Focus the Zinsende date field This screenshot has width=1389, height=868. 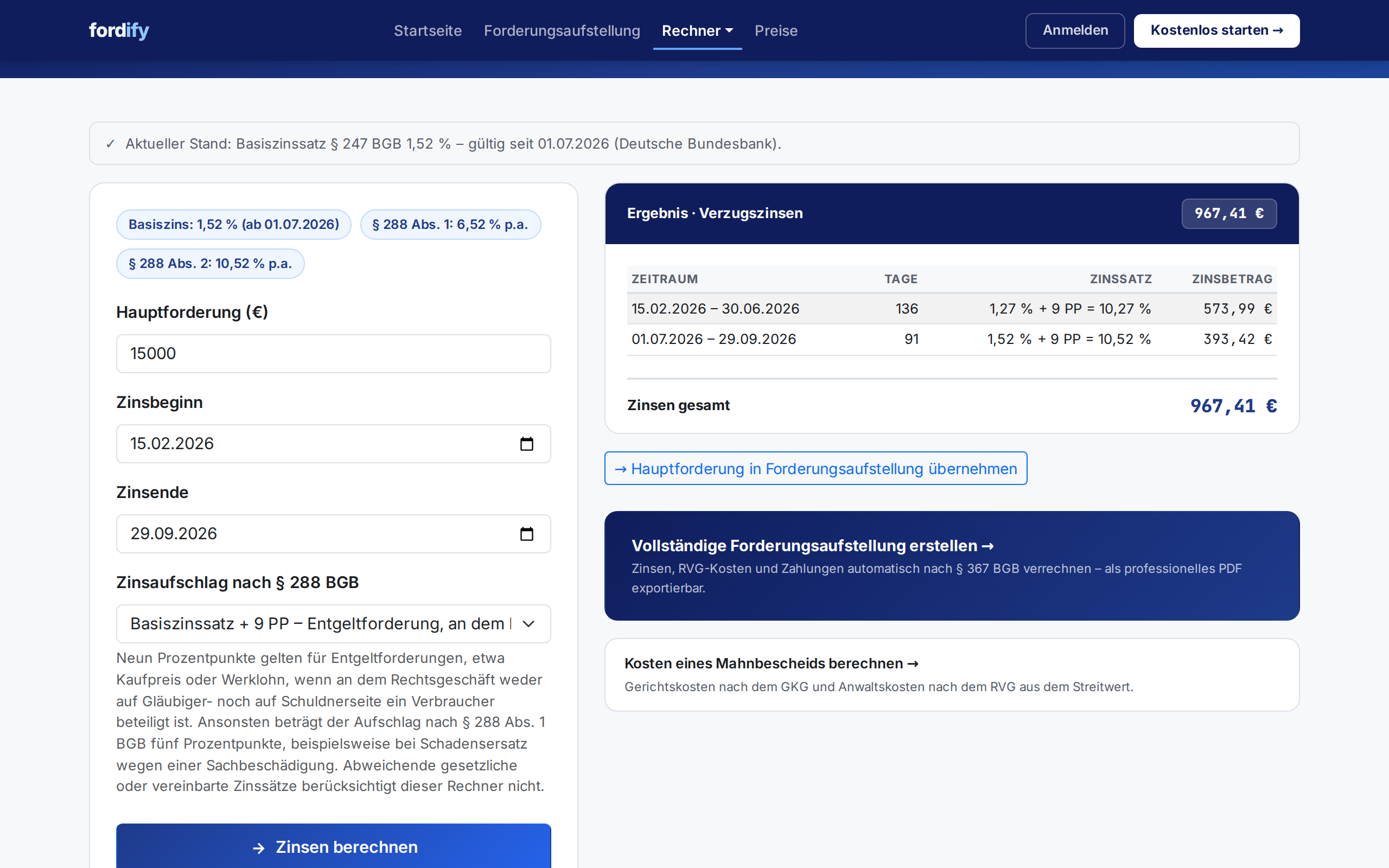point(334,534)
